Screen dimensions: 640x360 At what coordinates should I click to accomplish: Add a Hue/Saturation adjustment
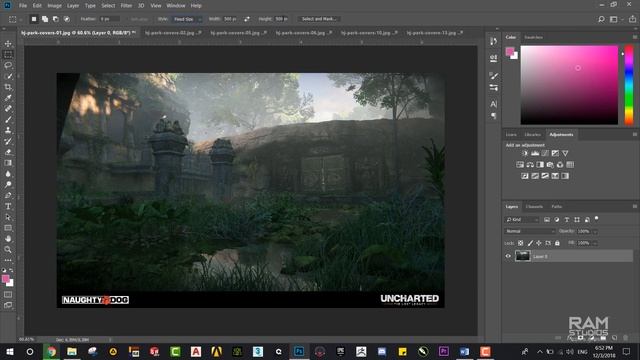pyautogui.click(x=520, y=165)
